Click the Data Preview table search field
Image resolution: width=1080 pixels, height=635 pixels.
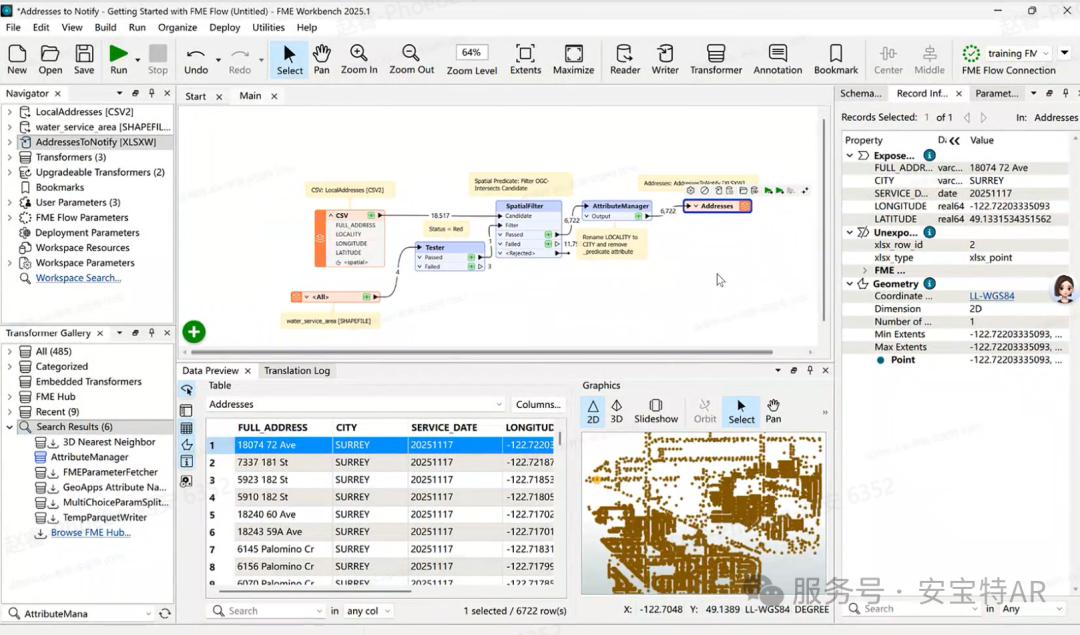(268, 611)
